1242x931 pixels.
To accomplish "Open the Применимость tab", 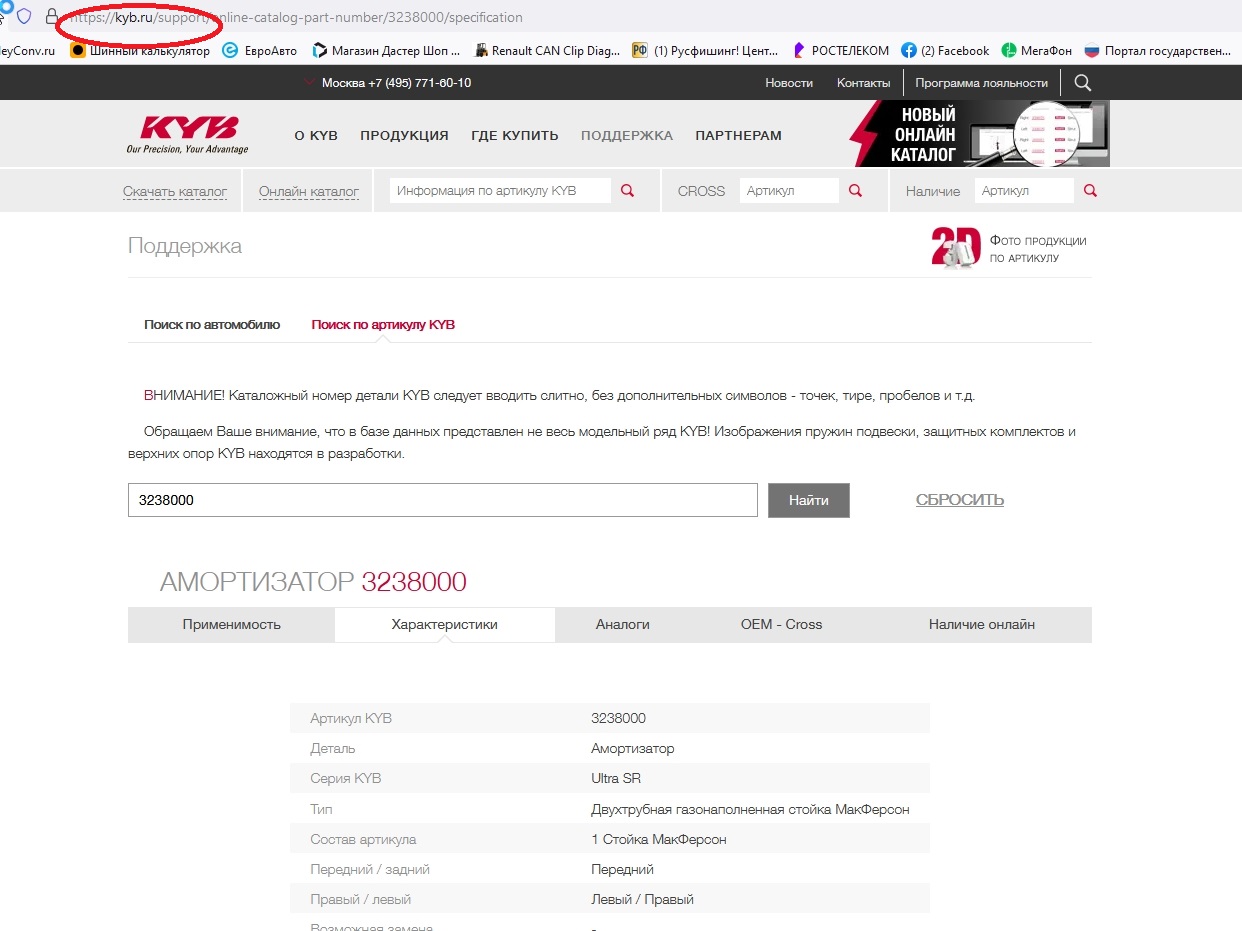I will tap(232, 624).
